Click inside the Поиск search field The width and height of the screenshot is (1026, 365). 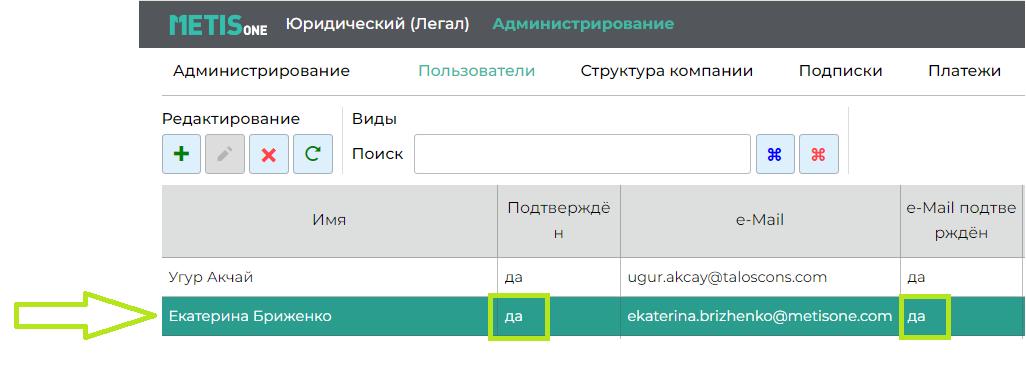[x=582, y=154]
